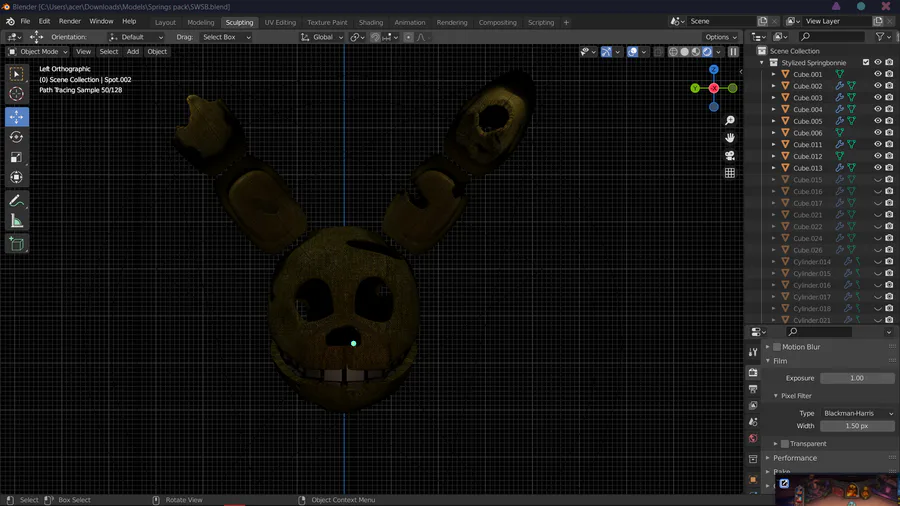Image resolution: width=900 pixels, height=506 pixels.
Task: Adjust the Exposure value field
Action: 857,378
